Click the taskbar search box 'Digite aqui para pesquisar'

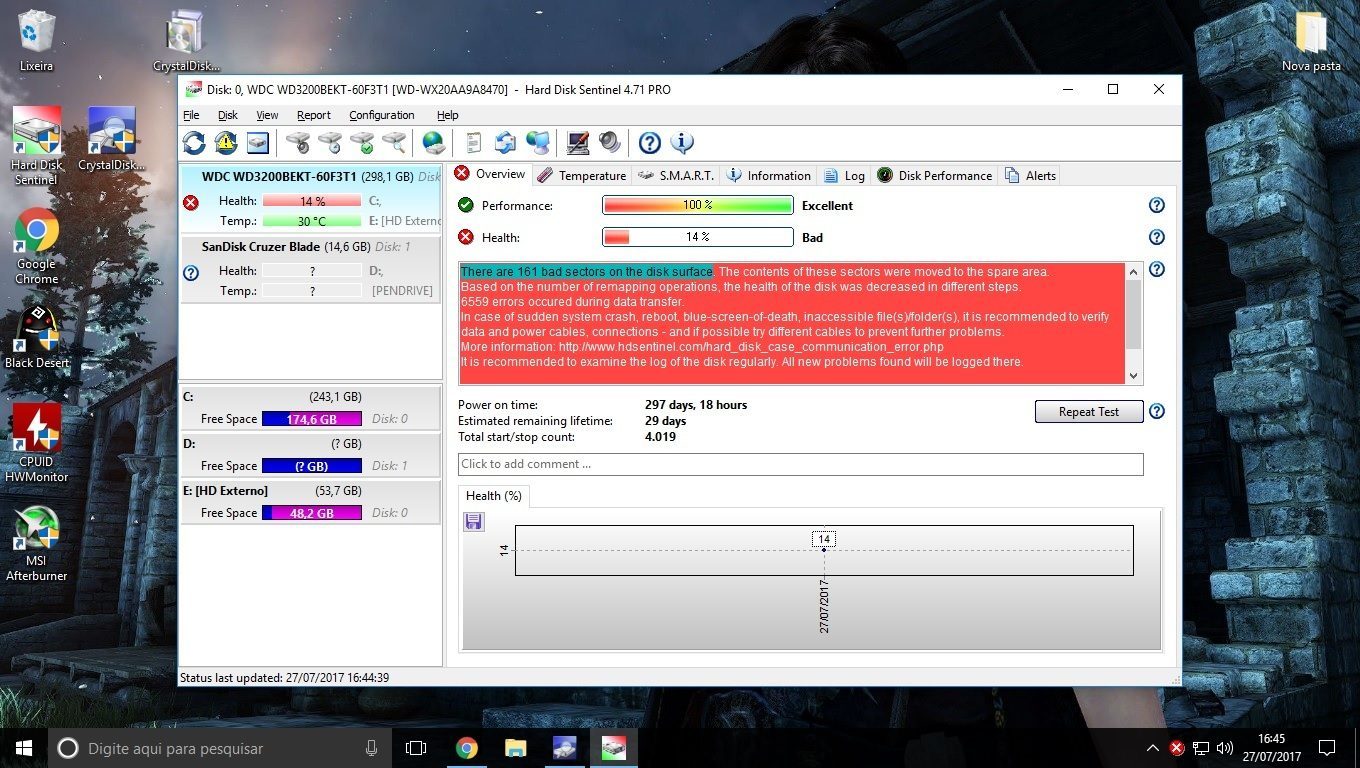220,748
